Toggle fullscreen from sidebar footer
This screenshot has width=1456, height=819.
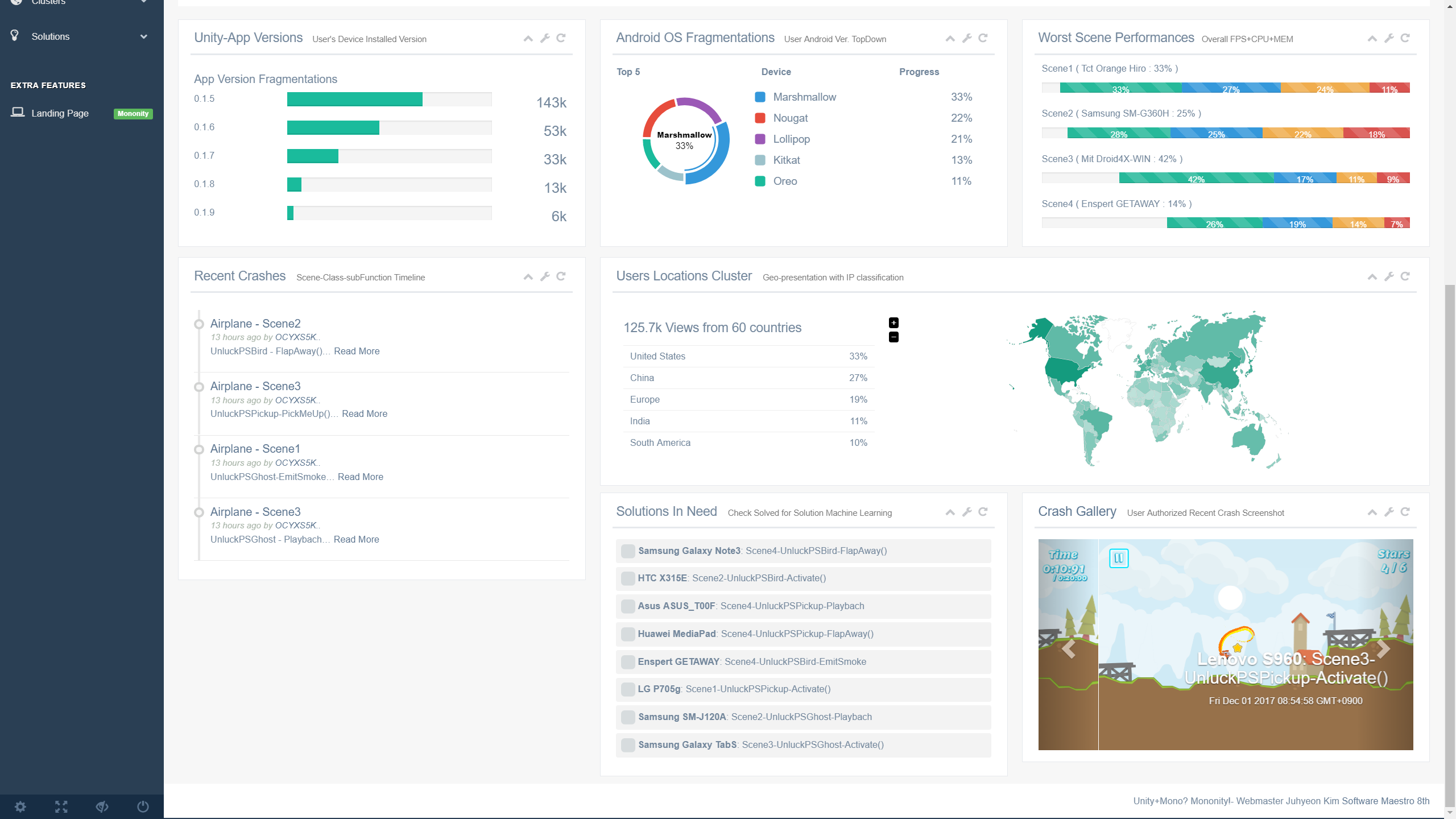coord(61,806)
